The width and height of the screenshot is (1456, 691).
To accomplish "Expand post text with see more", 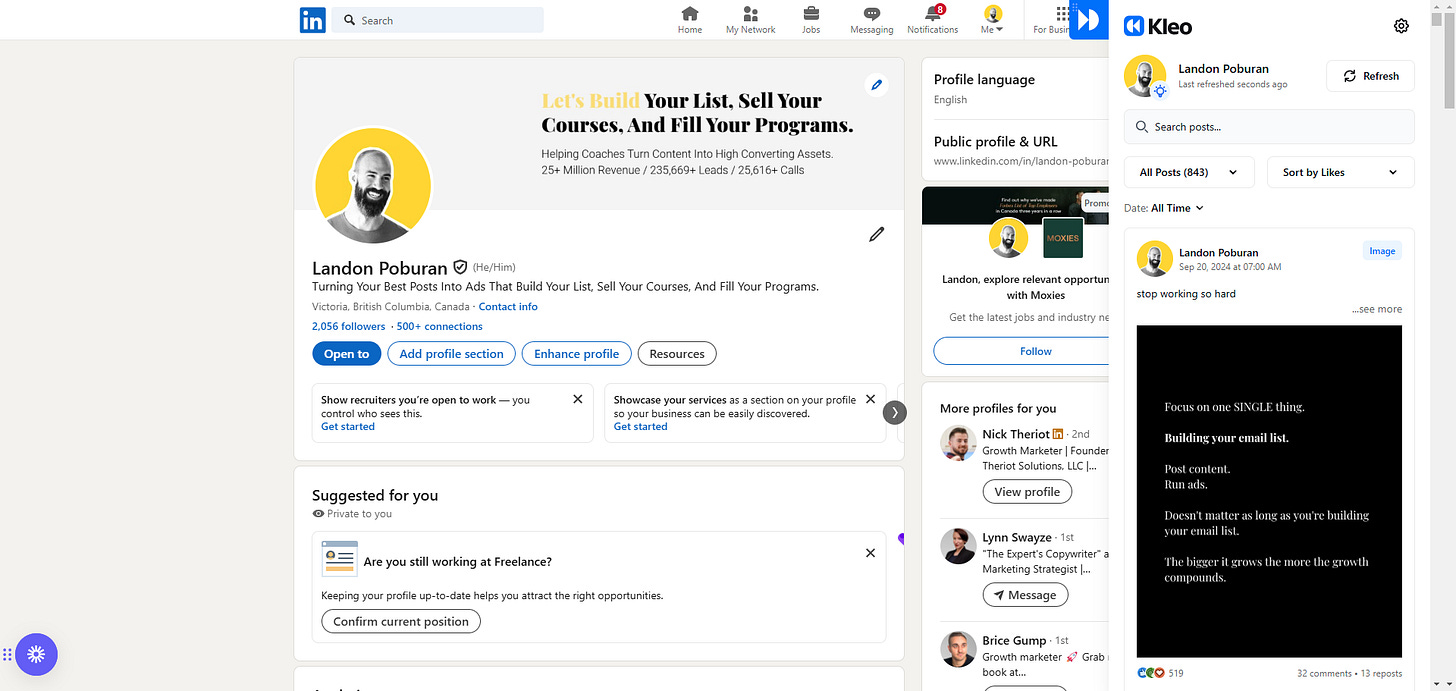I will (x=1377, y=309).
